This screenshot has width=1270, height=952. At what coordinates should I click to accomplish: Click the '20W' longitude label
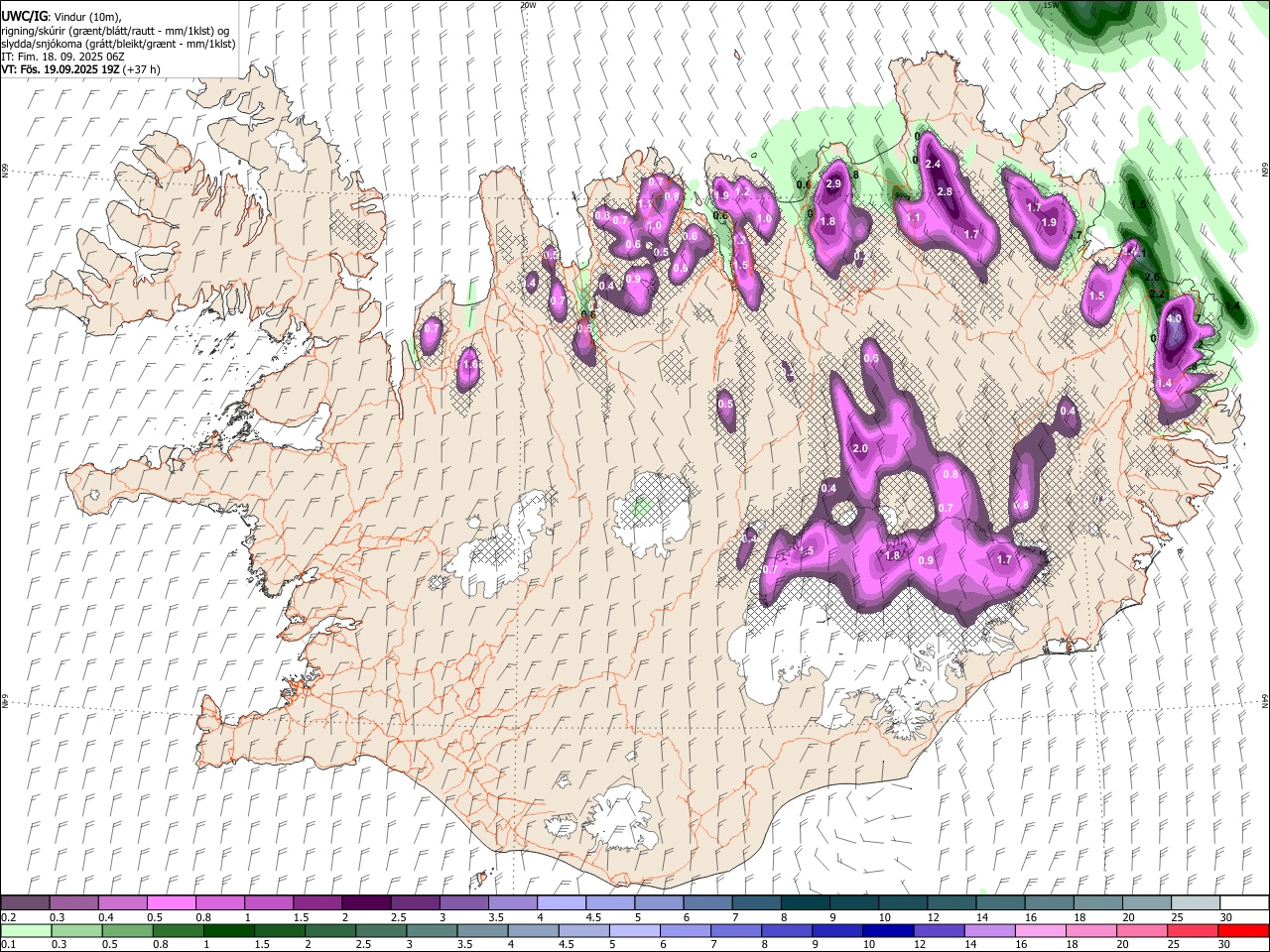[528, 5]
